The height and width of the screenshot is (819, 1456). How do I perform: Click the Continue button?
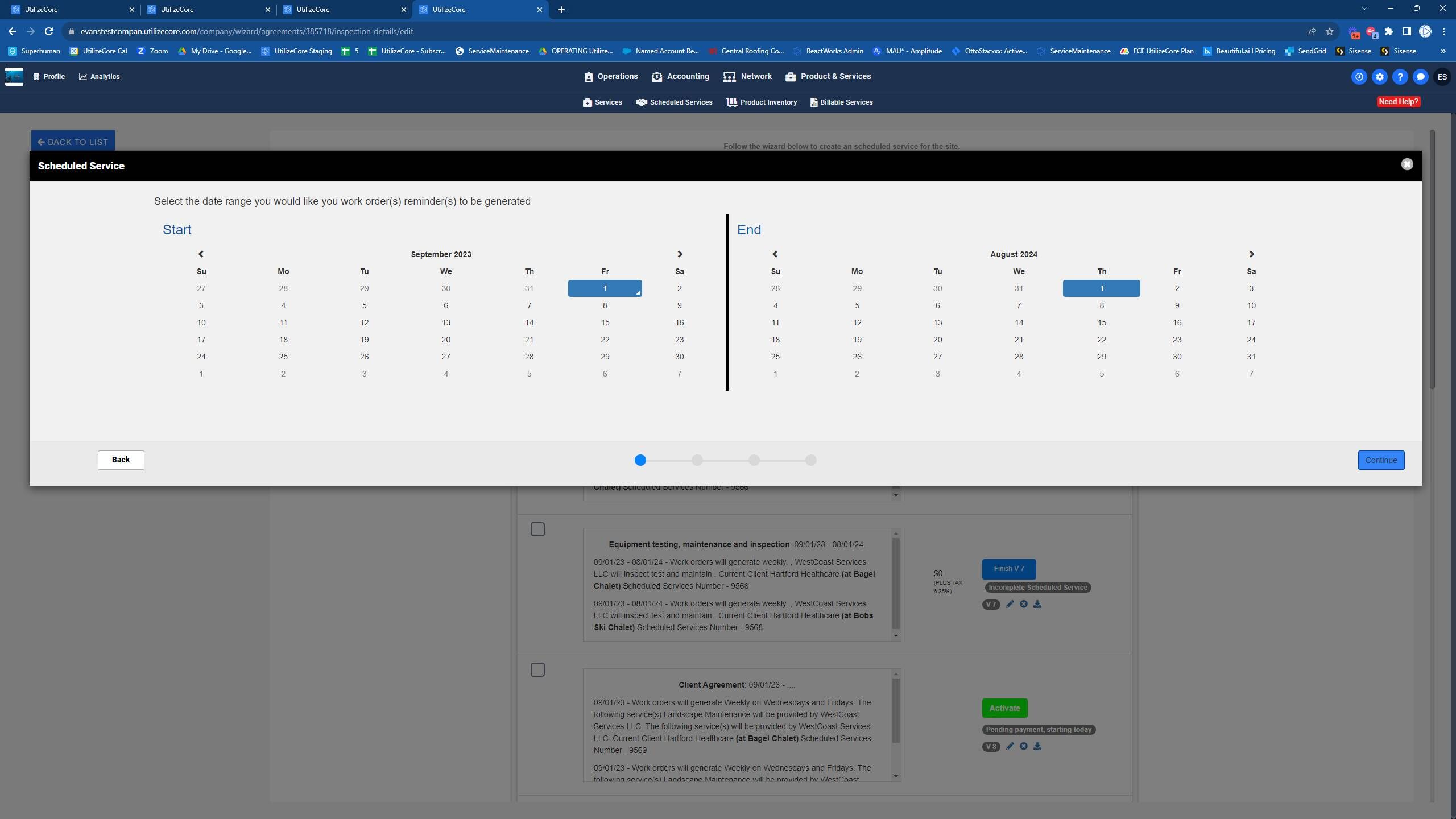[x=1380, y=460]
